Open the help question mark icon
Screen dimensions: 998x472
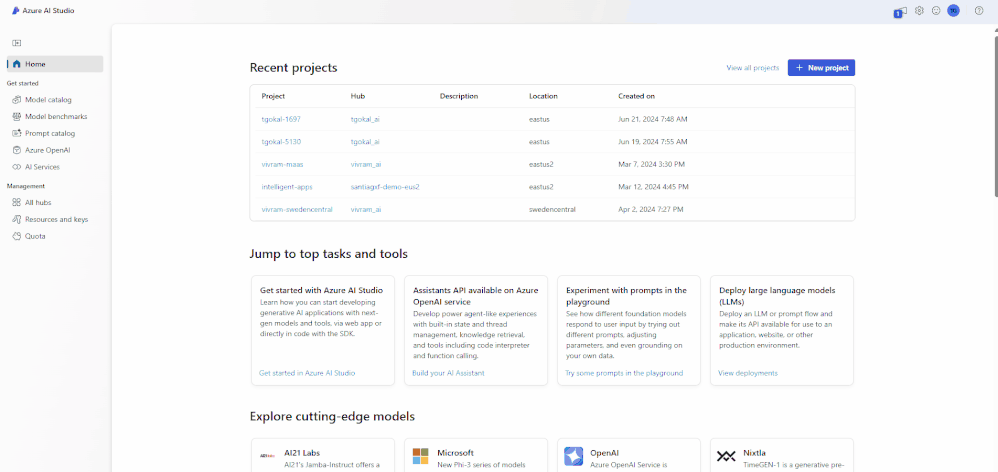coord(979,11)
